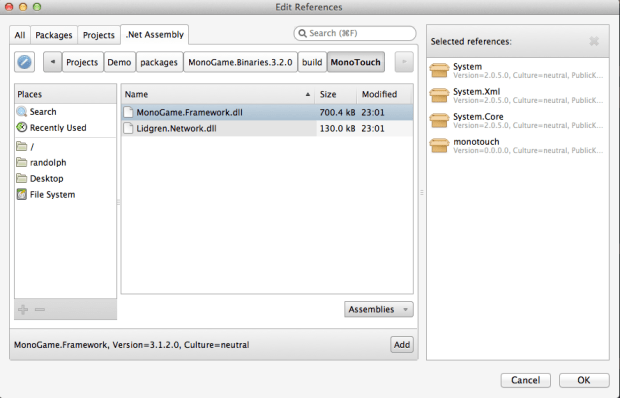620x398 pixels.
Task: Click the 700.4 kB size cell
Action: point(337,112)
